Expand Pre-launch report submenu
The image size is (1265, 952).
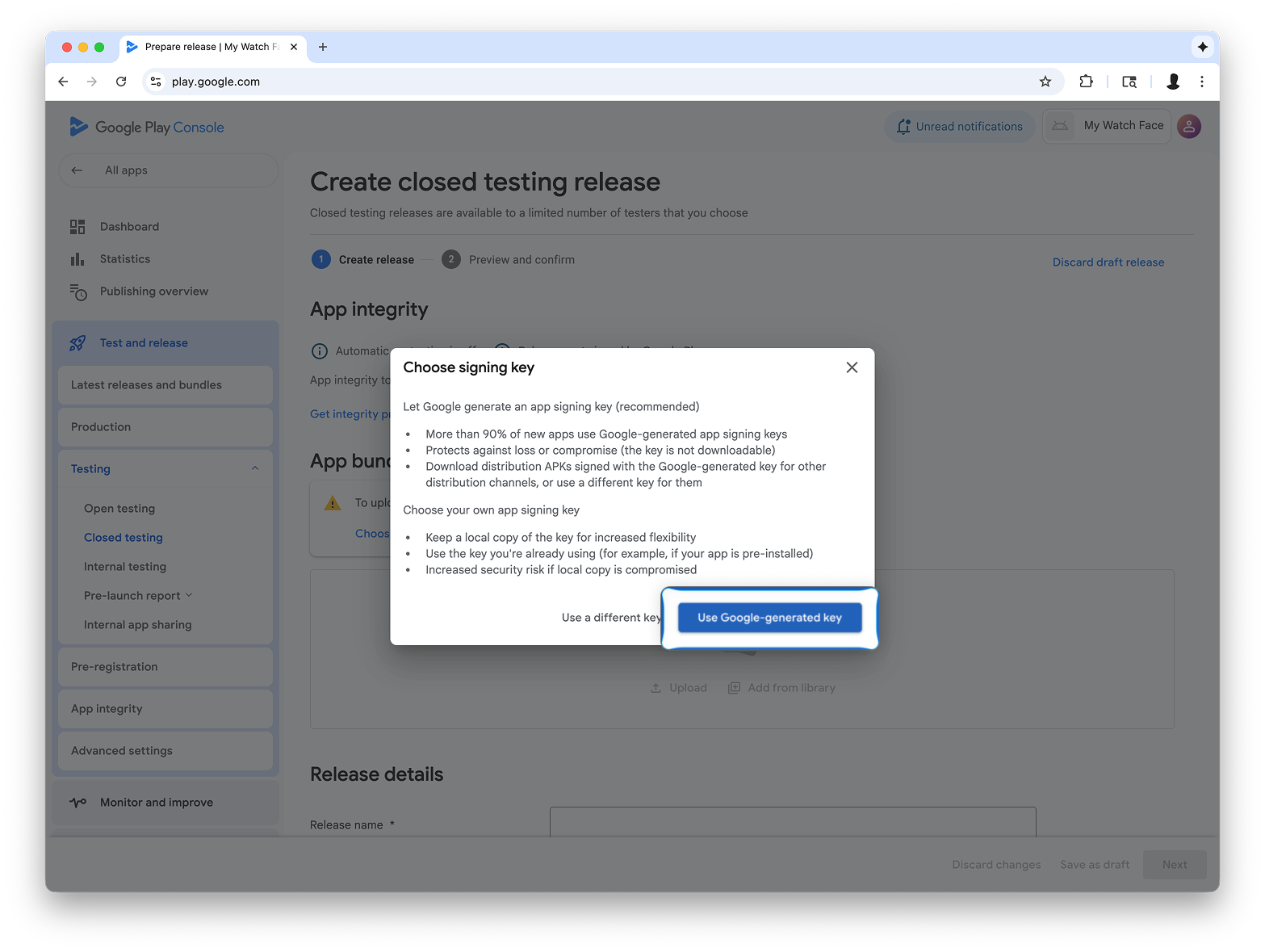[x=189, y=595]
